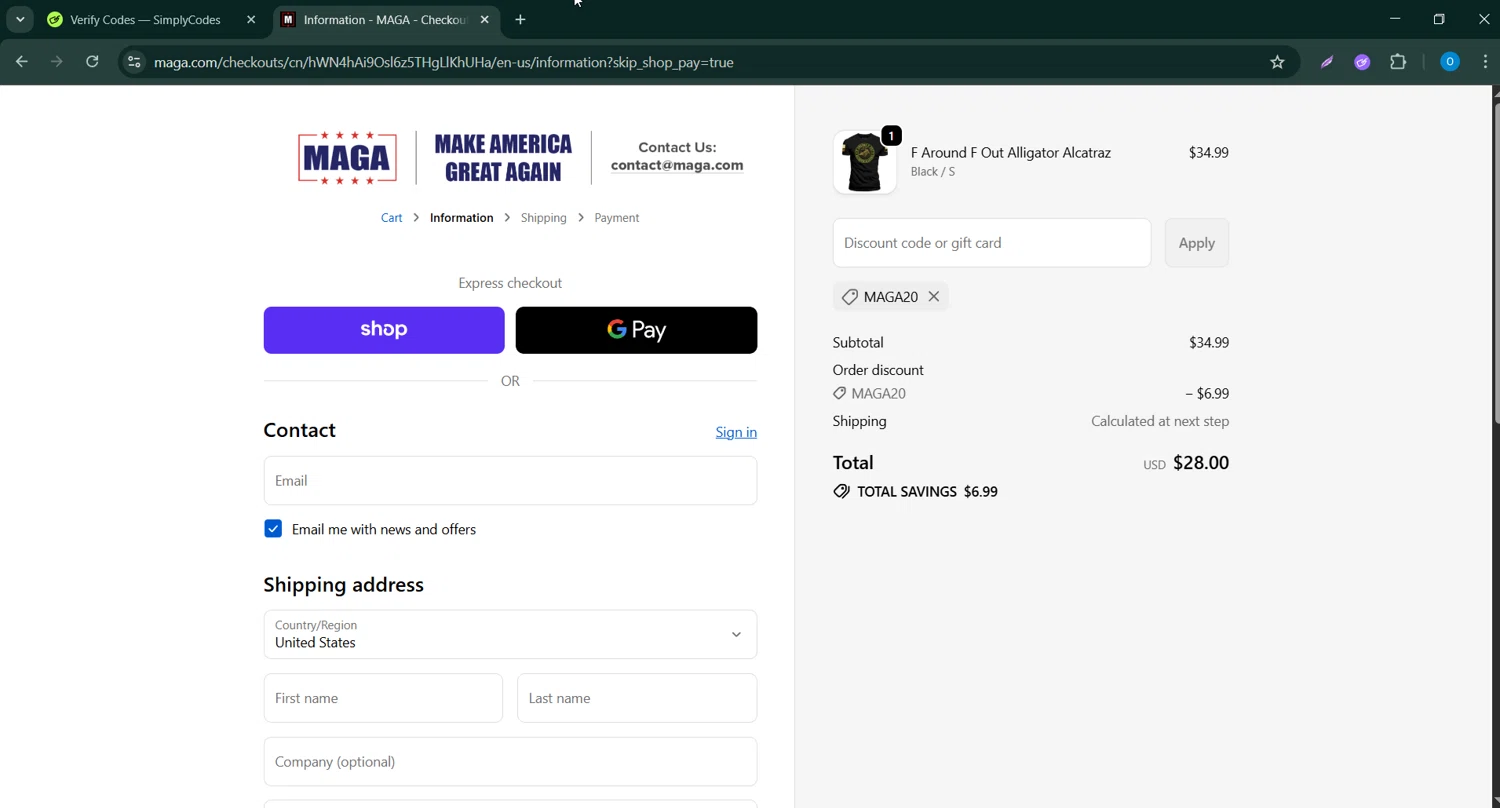Image resolution: width=1500 pixels, height=808 pixels.
Task: Open the purple feather extension icon
Action: (x=1327, y=62)
